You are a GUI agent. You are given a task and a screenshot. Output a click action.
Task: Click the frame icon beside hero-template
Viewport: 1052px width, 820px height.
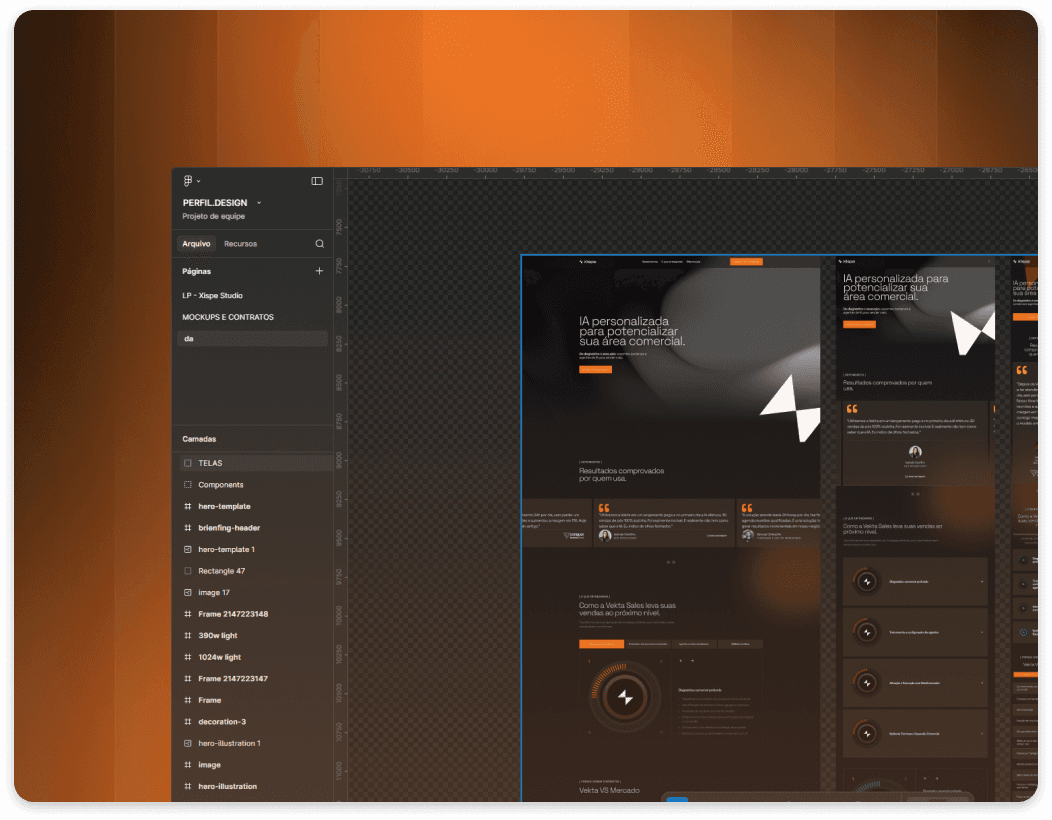pos(189,506)
